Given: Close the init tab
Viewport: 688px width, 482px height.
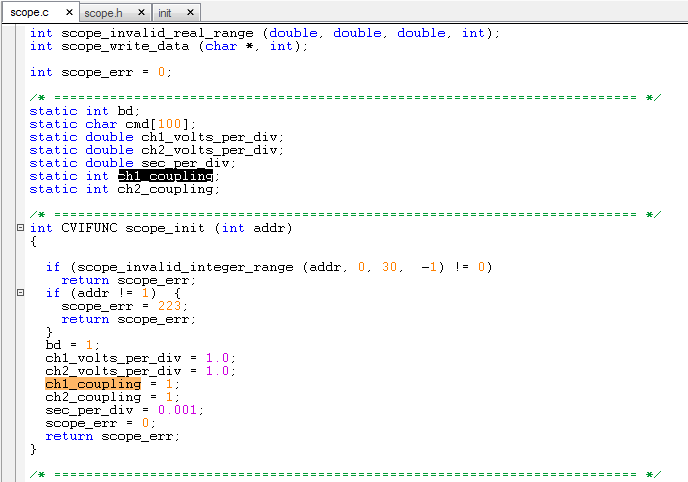Looking at the screenshot, I should (190, 13).
